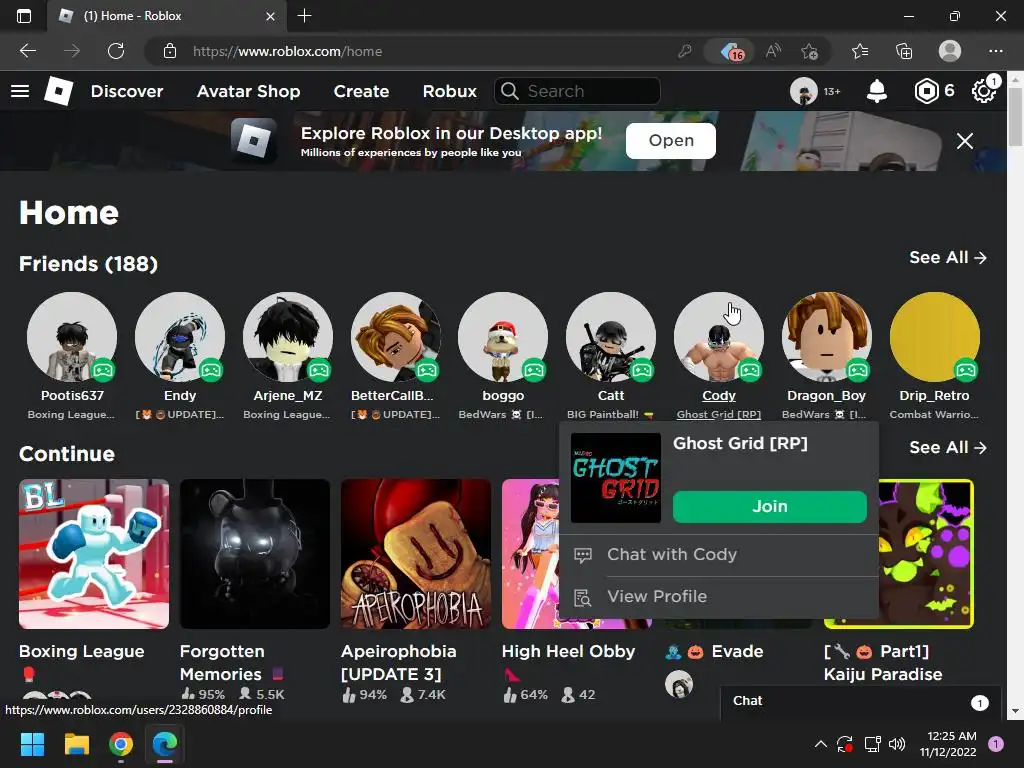Open volume control in system tray

click(897, 744)
